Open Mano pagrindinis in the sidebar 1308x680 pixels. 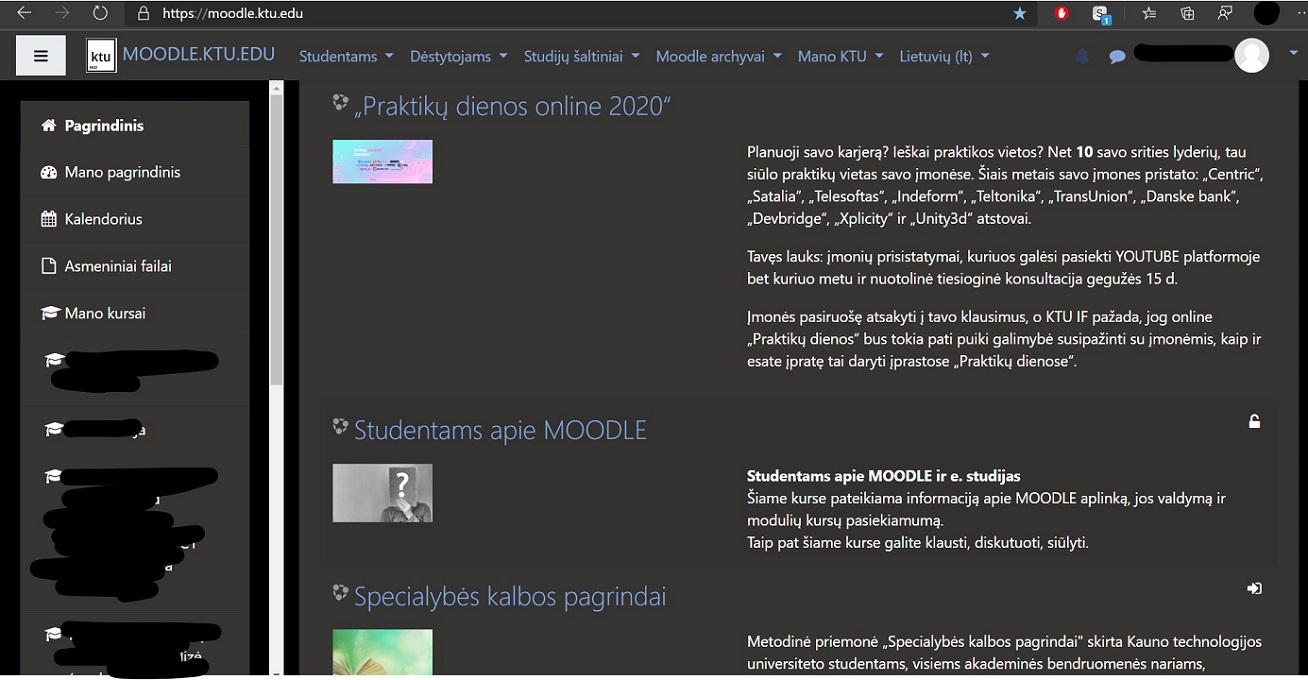(x=135, y=172)
